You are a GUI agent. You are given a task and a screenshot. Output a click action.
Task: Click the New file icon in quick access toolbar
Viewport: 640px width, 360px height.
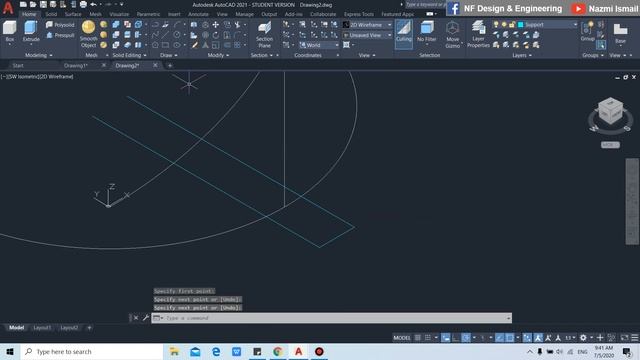[23, 4]
